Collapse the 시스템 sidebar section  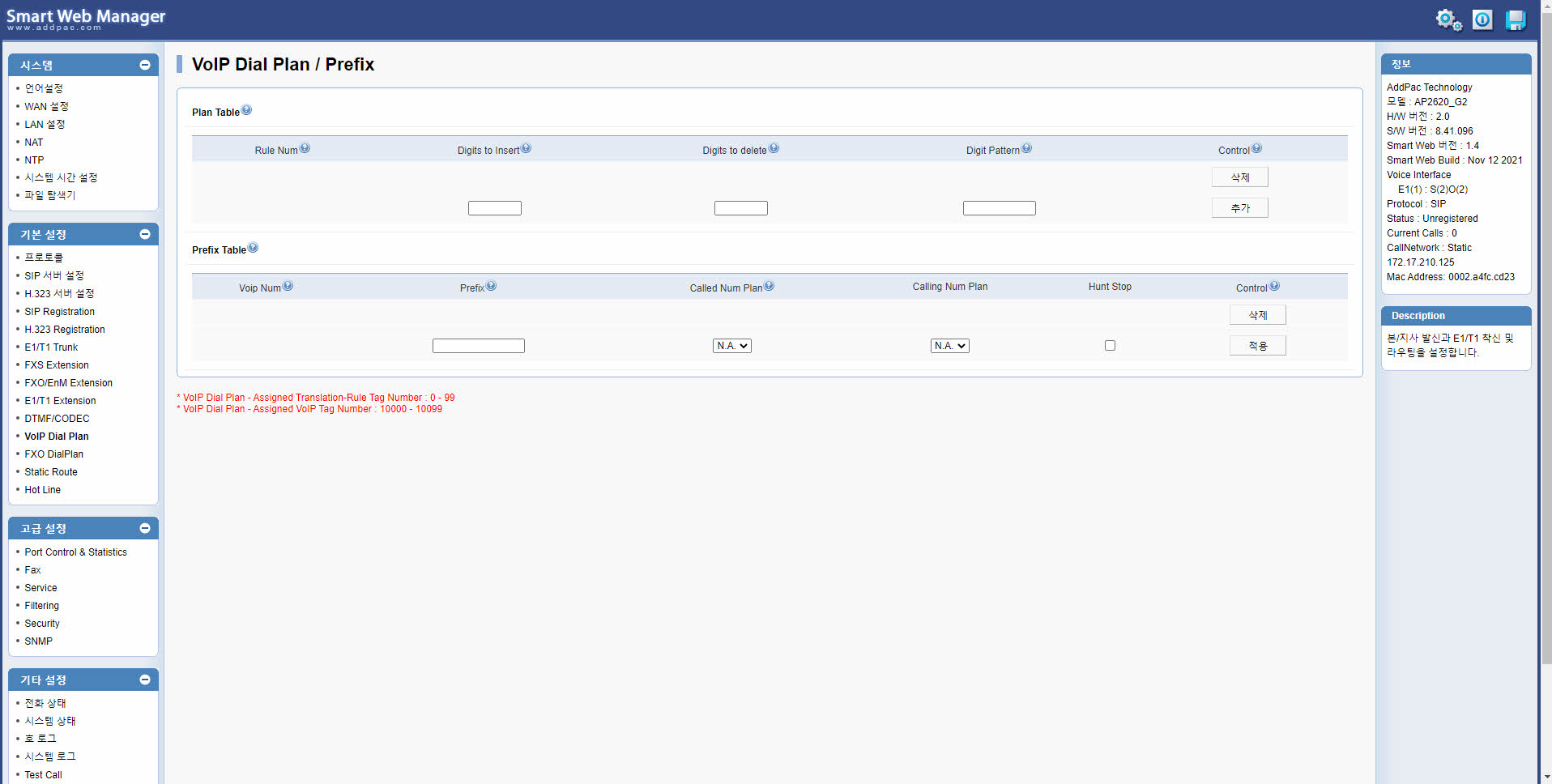[x=145, y=65]
